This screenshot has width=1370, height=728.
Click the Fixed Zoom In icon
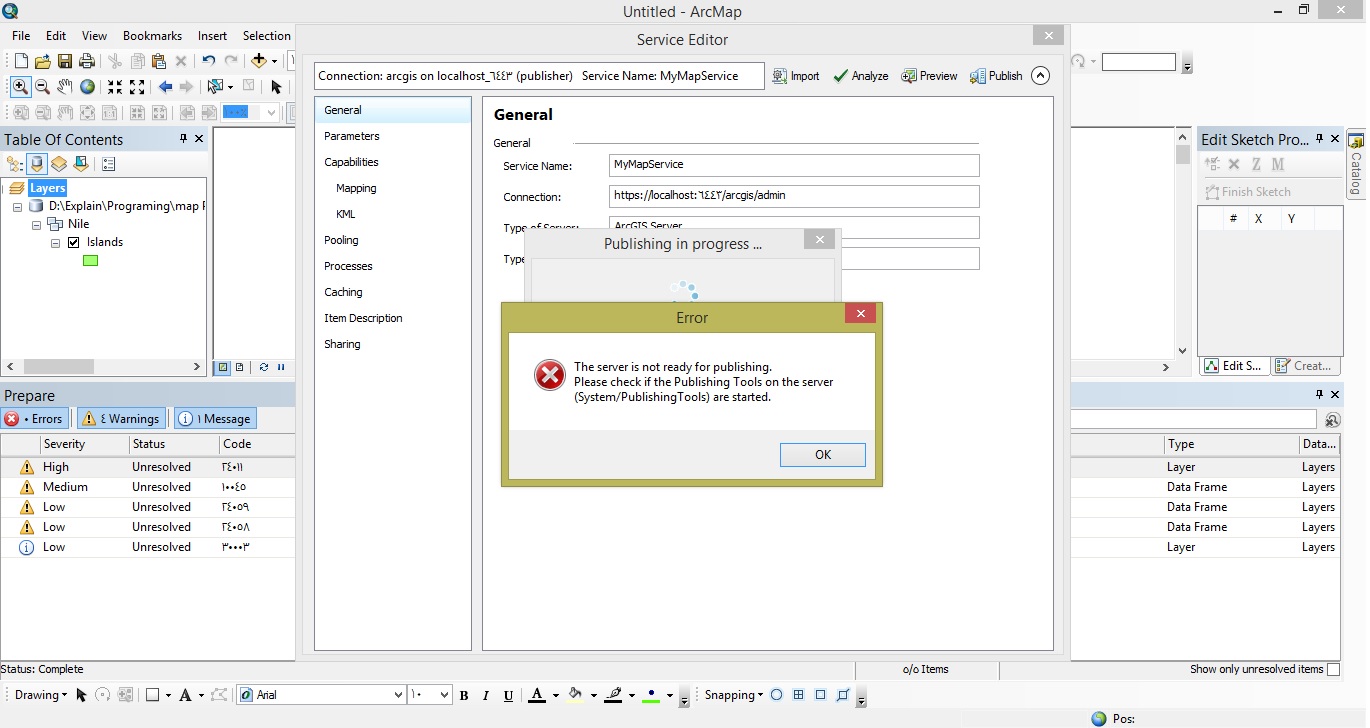pos(115,87)
